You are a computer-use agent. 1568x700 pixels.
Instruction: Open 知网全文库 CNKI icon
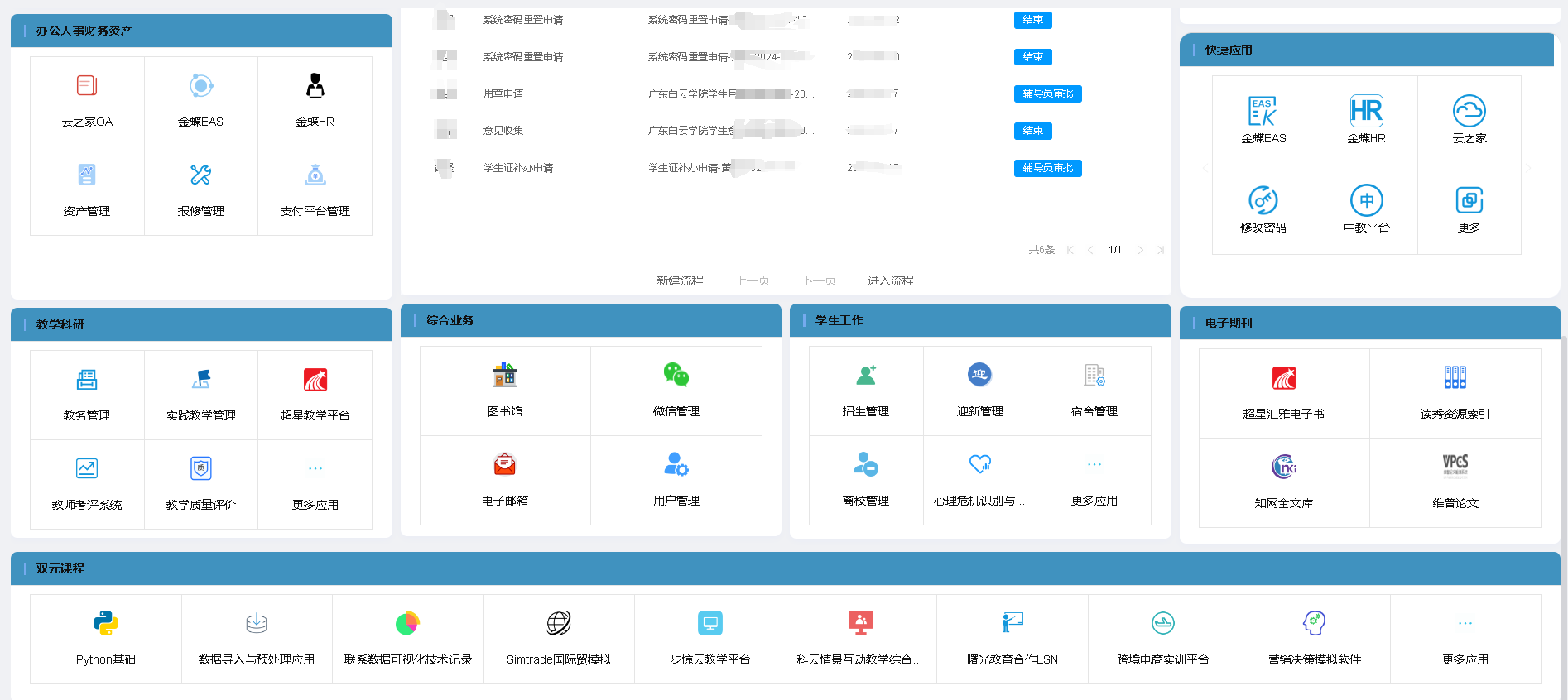coord(1283,467)
